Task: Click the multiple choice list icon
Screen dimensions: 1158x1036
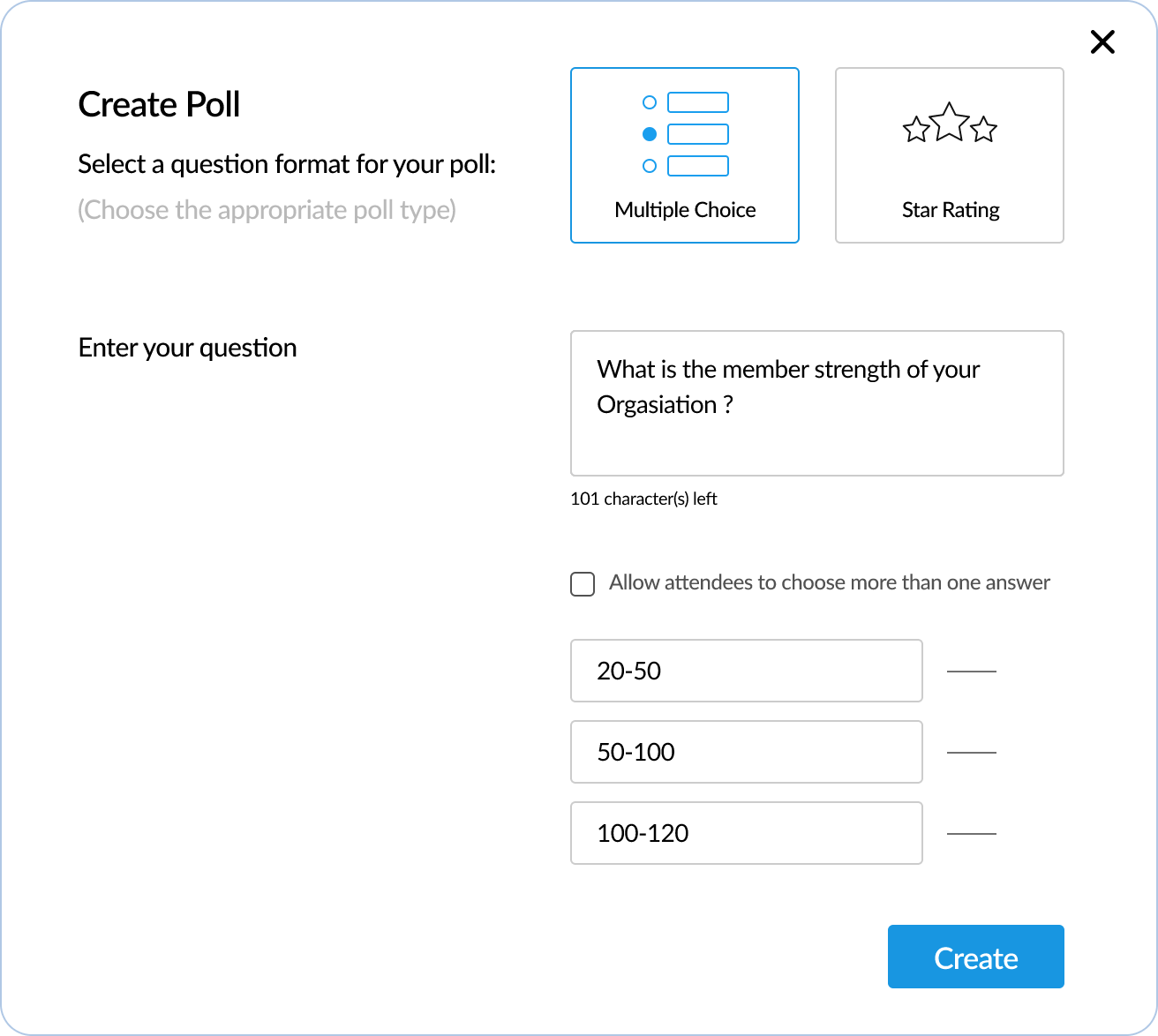Action: (685, 134)
